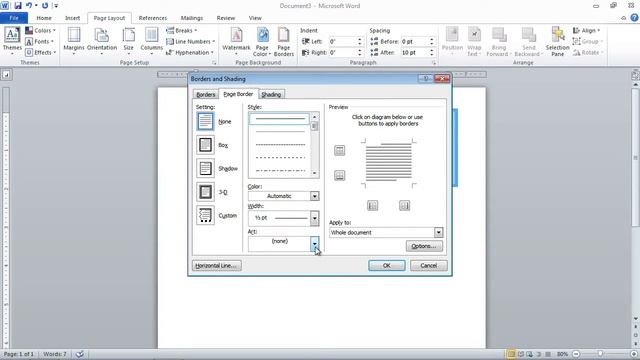Open the border Width dropdown

coord(314,218)
